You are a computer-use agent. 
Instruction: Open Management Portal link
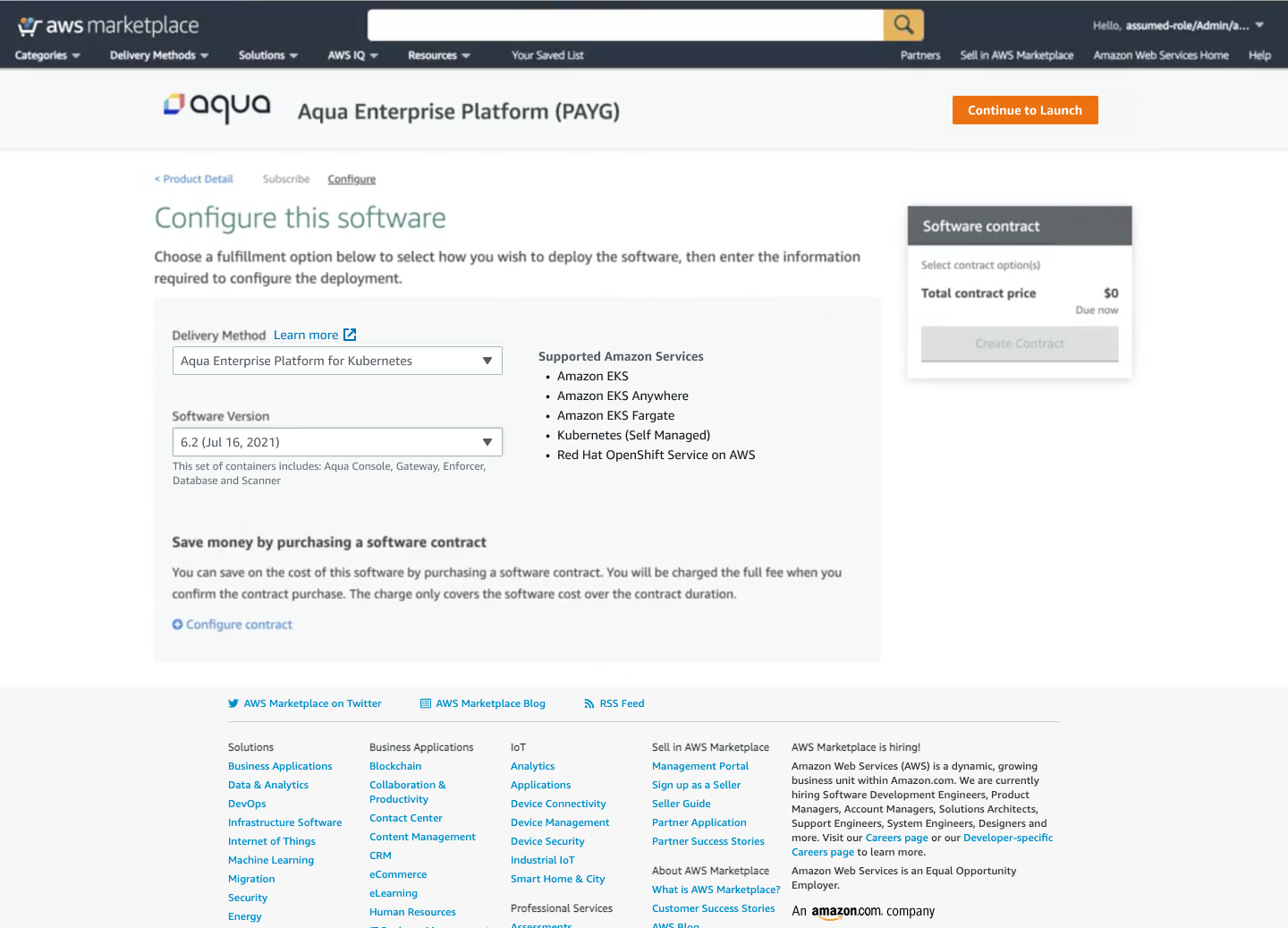click(700, 766)
